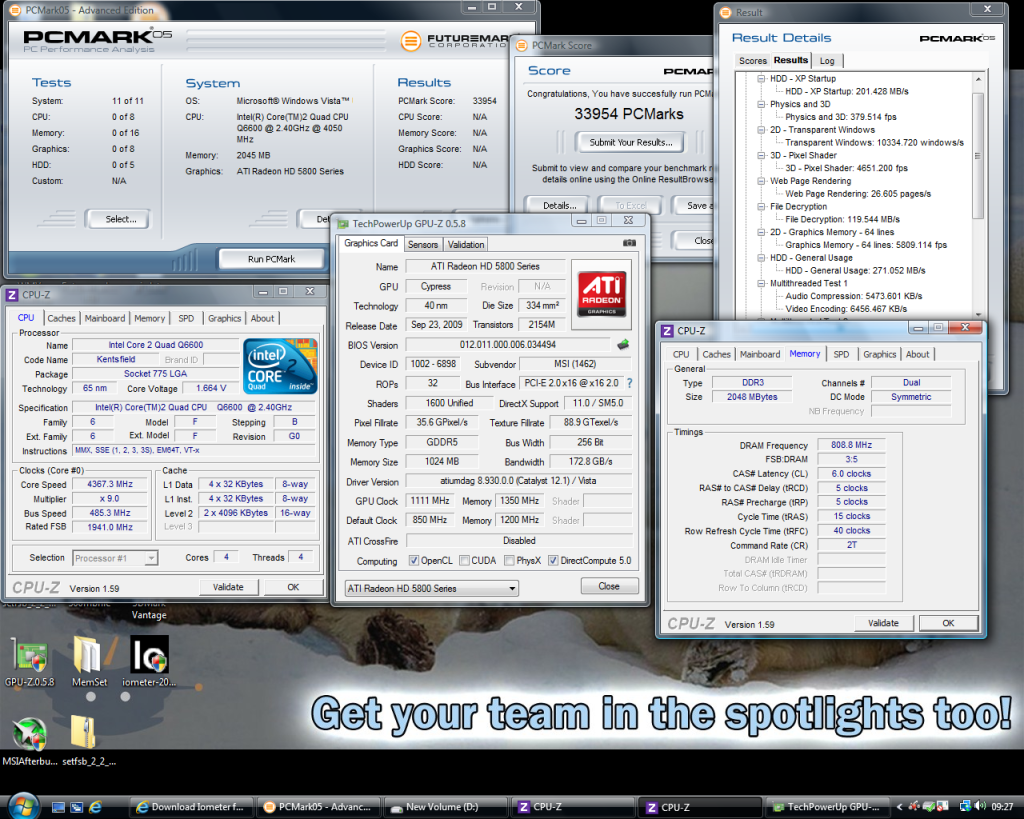Open the Windows Start orb
This screenshot has height=819, width=1024.
click(x=23, y=807)
